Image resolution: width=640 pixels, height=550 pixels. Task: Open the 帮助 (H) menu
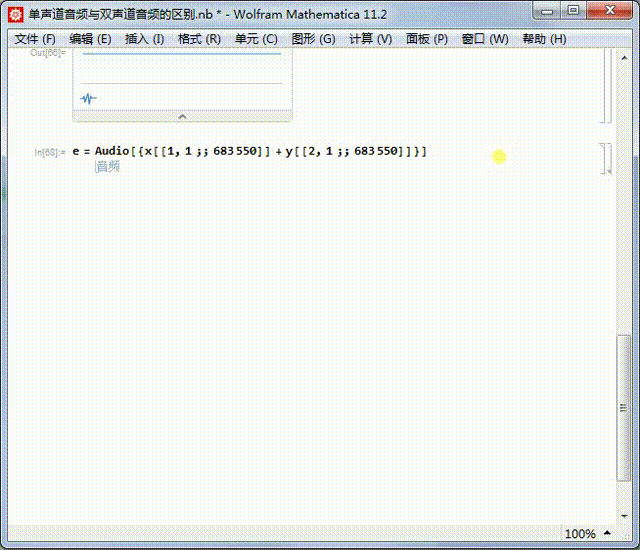544,39
